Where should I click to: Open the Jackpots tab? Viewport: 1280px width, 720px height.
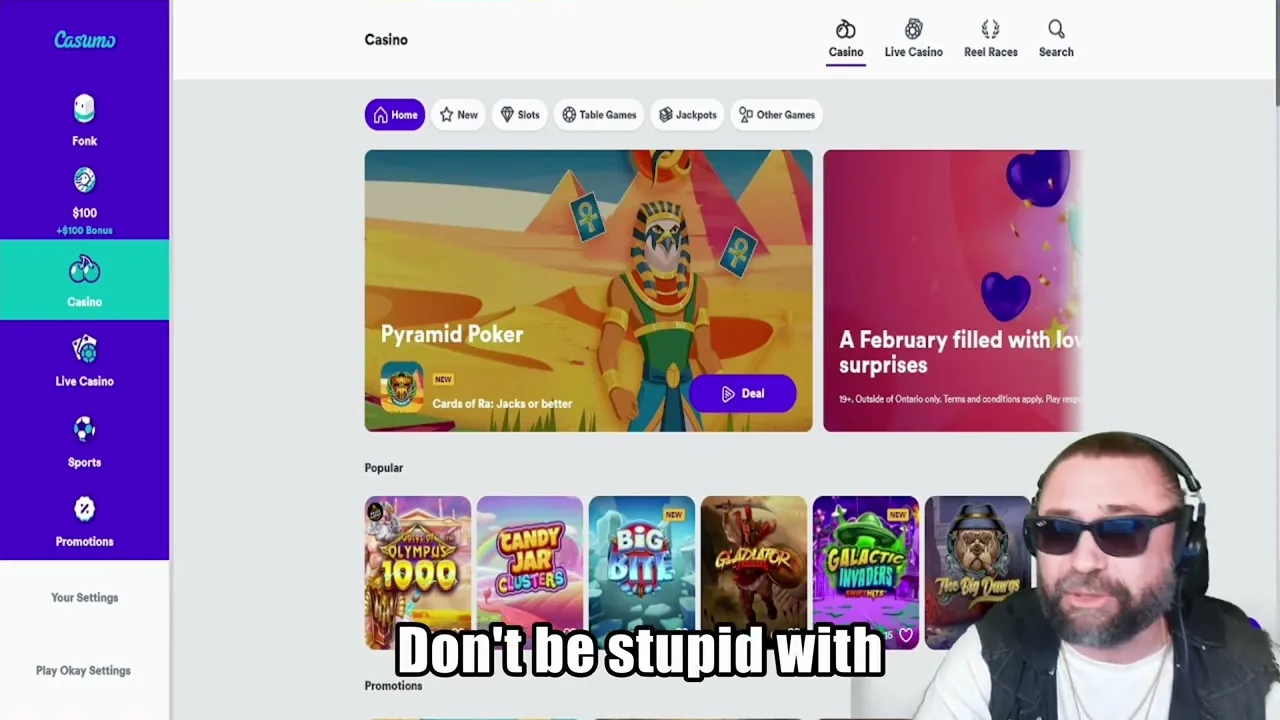coord(688,115)
